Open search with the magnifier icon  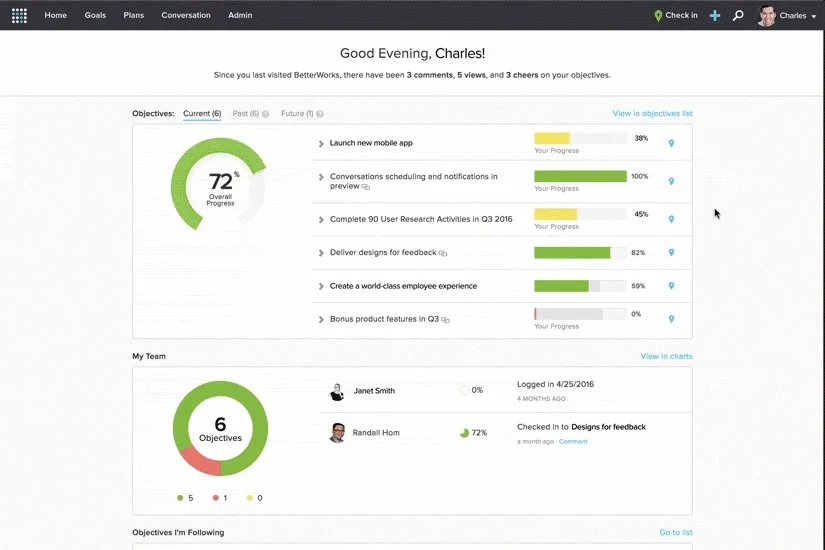click(738, 16)
